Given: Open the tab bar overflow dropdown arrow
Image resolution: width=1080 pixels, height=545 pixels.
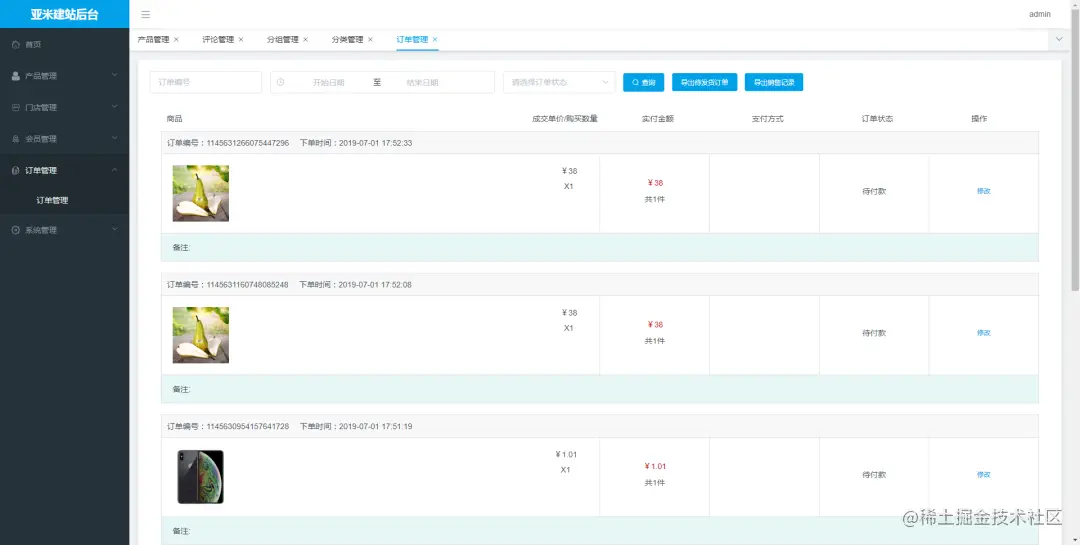Looking at the screenshot, I should tap(1060, 40).
